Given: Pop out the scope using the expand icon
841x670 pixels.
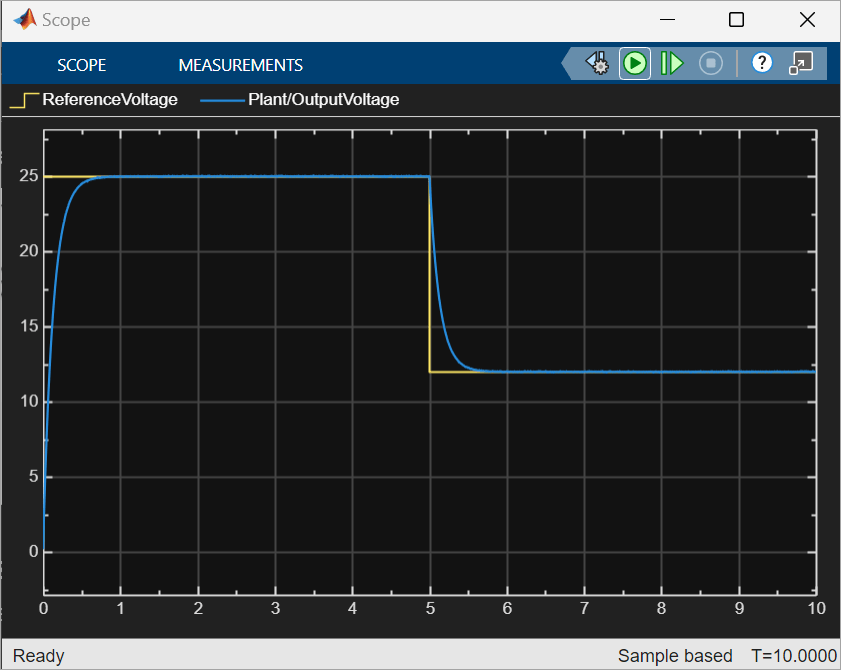Looking at the screenshot, I should click(x=801, y=62).
